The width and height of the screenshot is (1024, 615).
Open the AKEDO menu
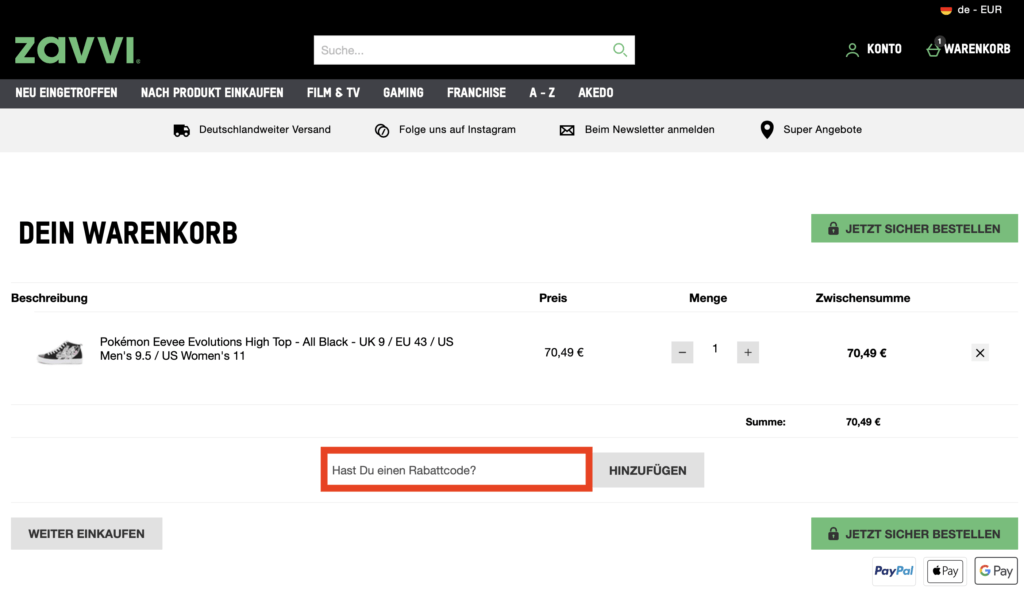click(x=596, y=93)
